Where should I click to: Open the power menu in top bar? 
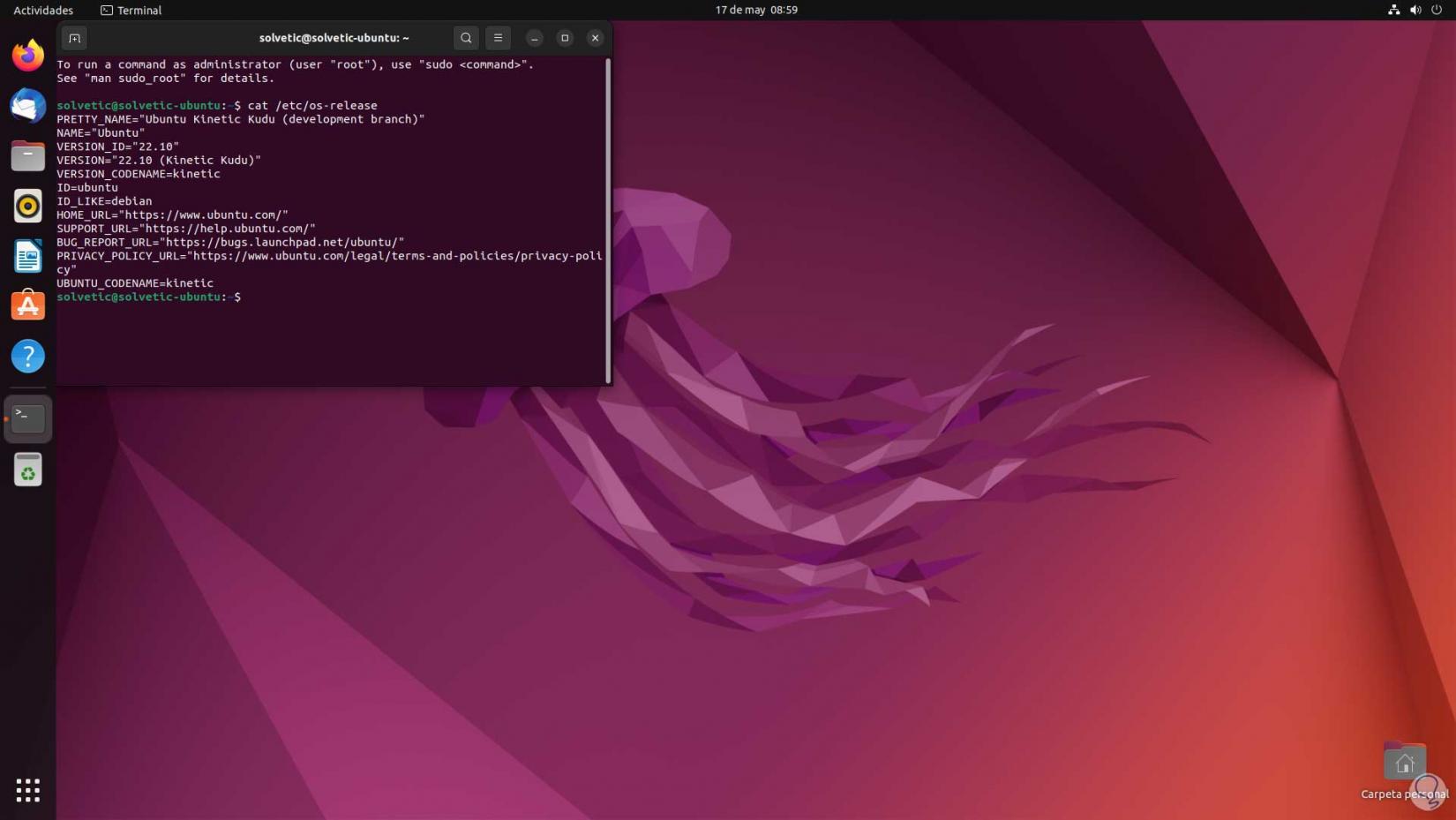[1437, 11]
